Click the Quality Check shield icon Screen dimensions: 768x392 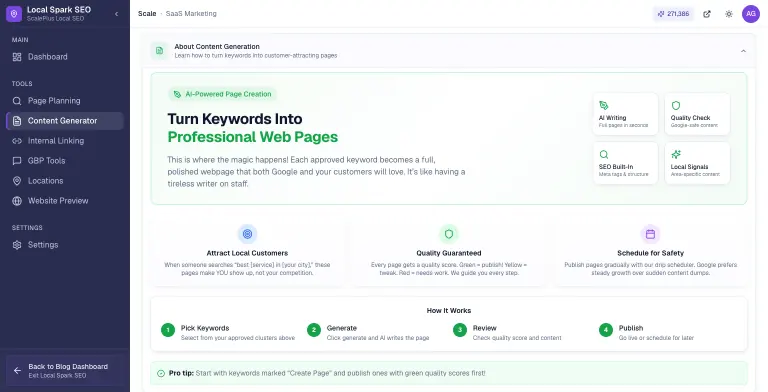pyautogui.click(x=676, y=105)
